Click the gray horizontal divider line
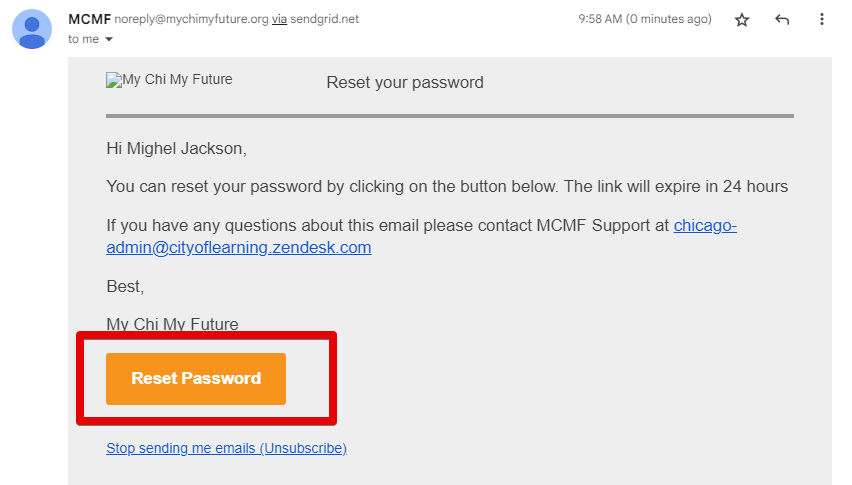This screenshot has height=485, width=852. (450, 116)
